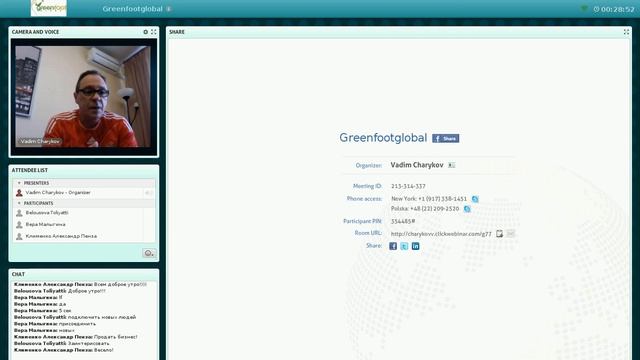Toggle the organizer's audio status icon in attendee row
The image size is (640, 360).
pos(149,193)
